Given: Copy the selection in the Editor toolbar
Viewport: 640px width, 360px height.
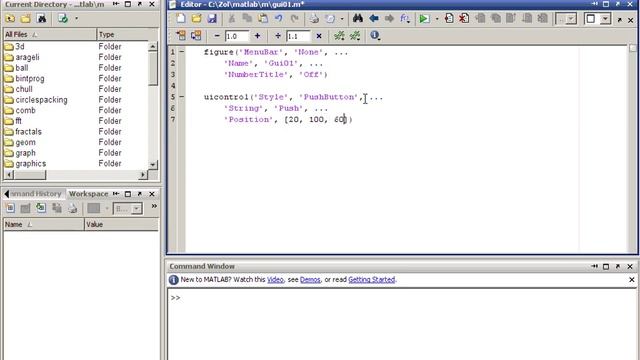Looking at the screenshot, I should pos(247,18).
